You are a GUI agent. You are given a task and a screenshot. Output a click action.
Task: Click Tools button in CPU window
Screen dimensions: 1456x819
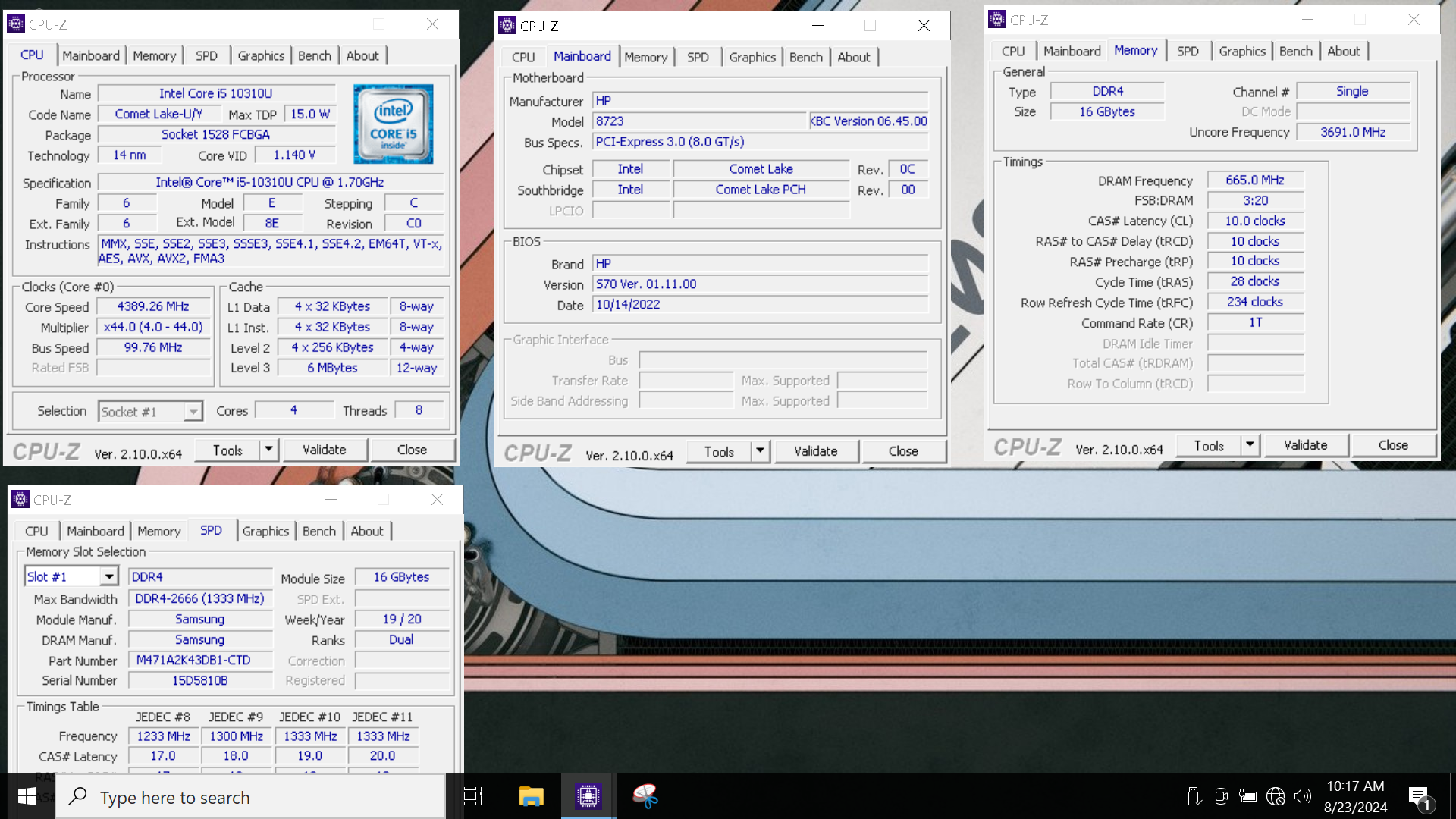[227, 450]
